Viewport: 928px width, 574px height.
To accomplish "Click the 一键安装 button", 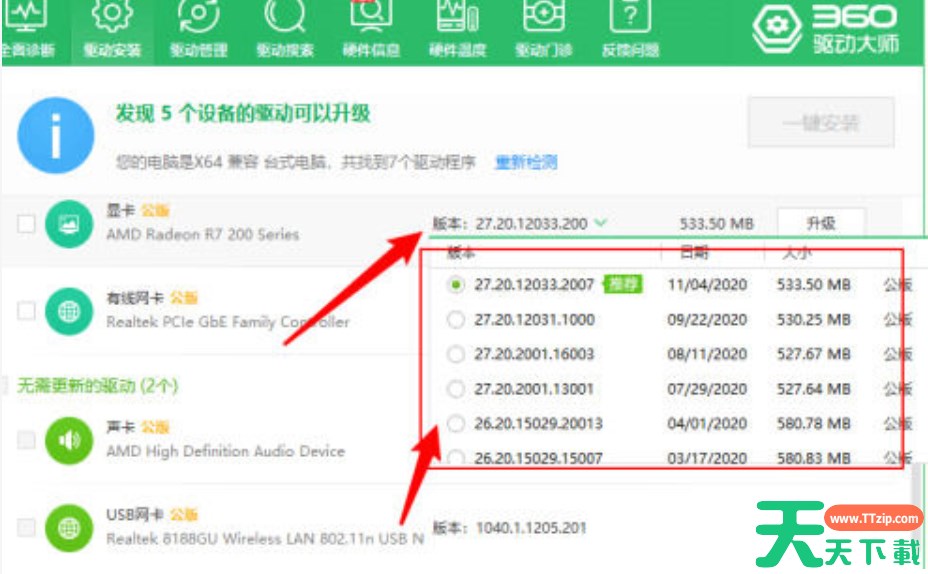I will [821, 122].
